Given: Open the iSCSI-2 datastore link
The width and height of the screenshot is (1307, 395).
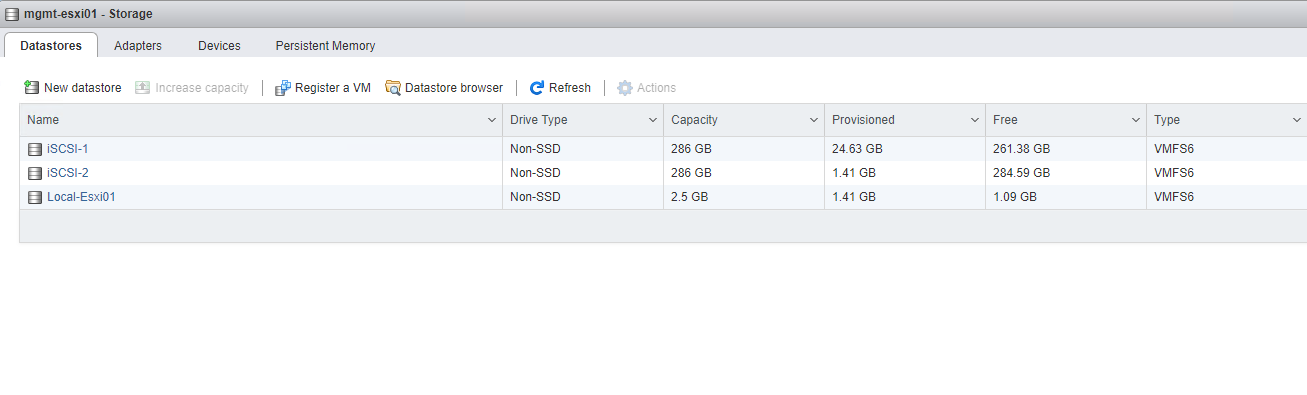Looking at the screenshot, I should (x=68, y=173).
